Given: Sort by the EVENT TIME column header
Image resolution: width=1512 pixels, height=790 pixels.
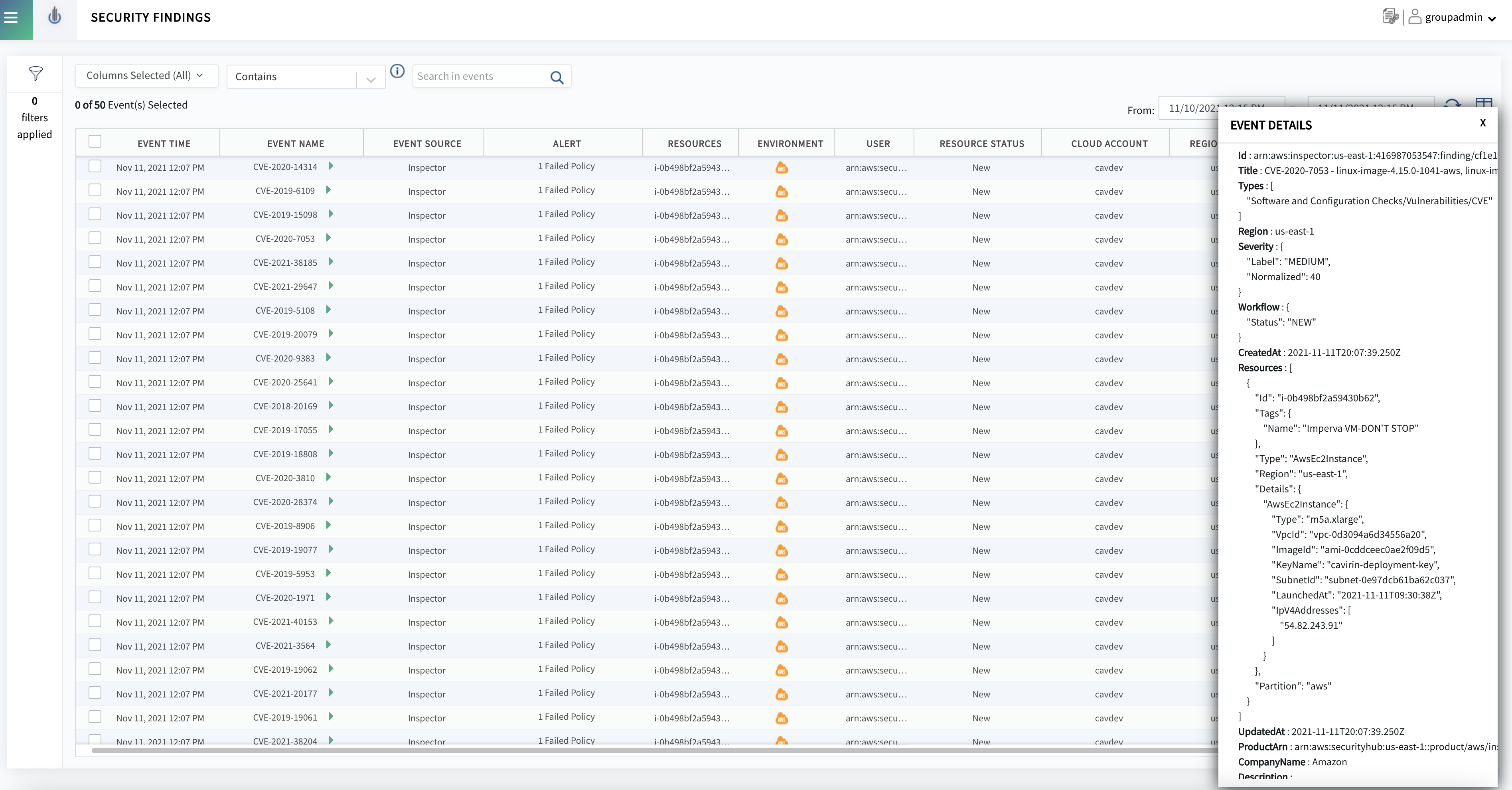Looking at the screenshot, I should [164, 144].
